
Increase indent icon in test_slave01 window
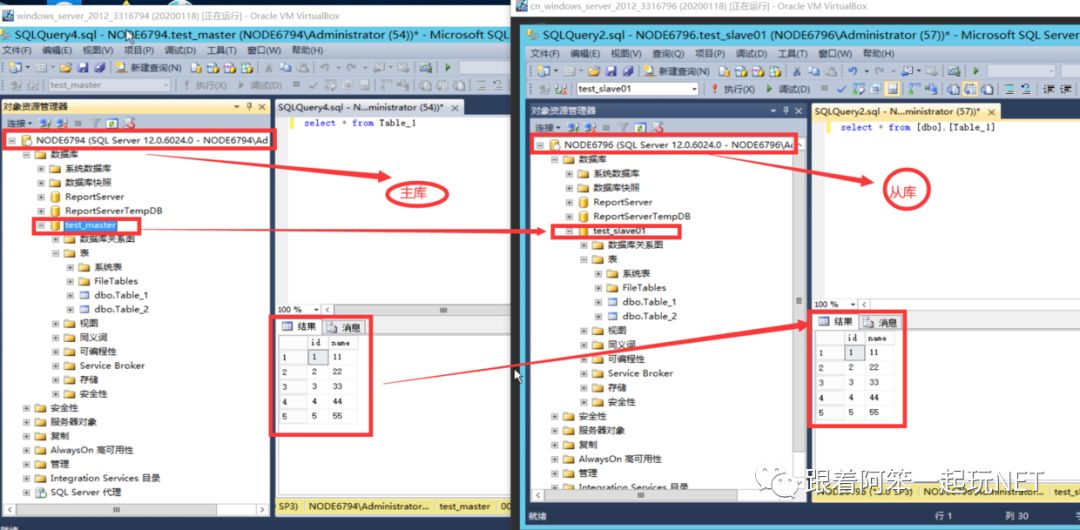pos(1066,89)
